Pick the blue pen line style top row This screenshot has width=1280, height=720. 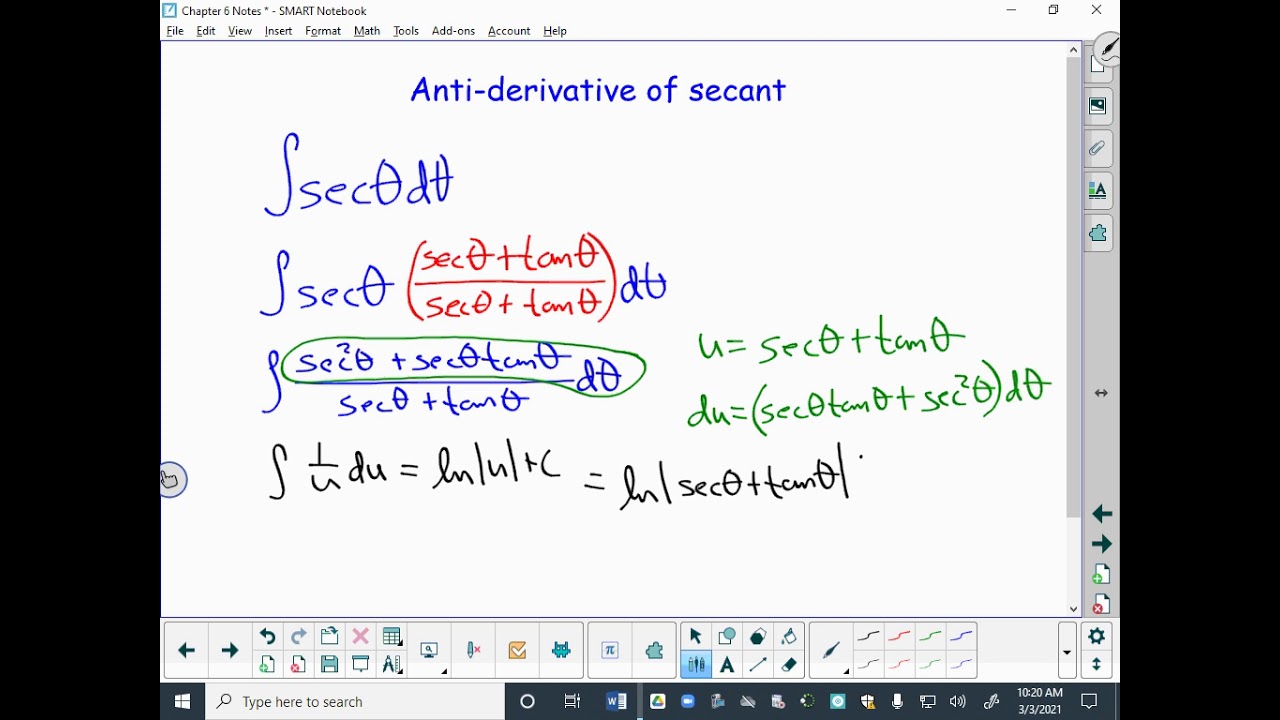pyautogui.click(x=961, y=636)
